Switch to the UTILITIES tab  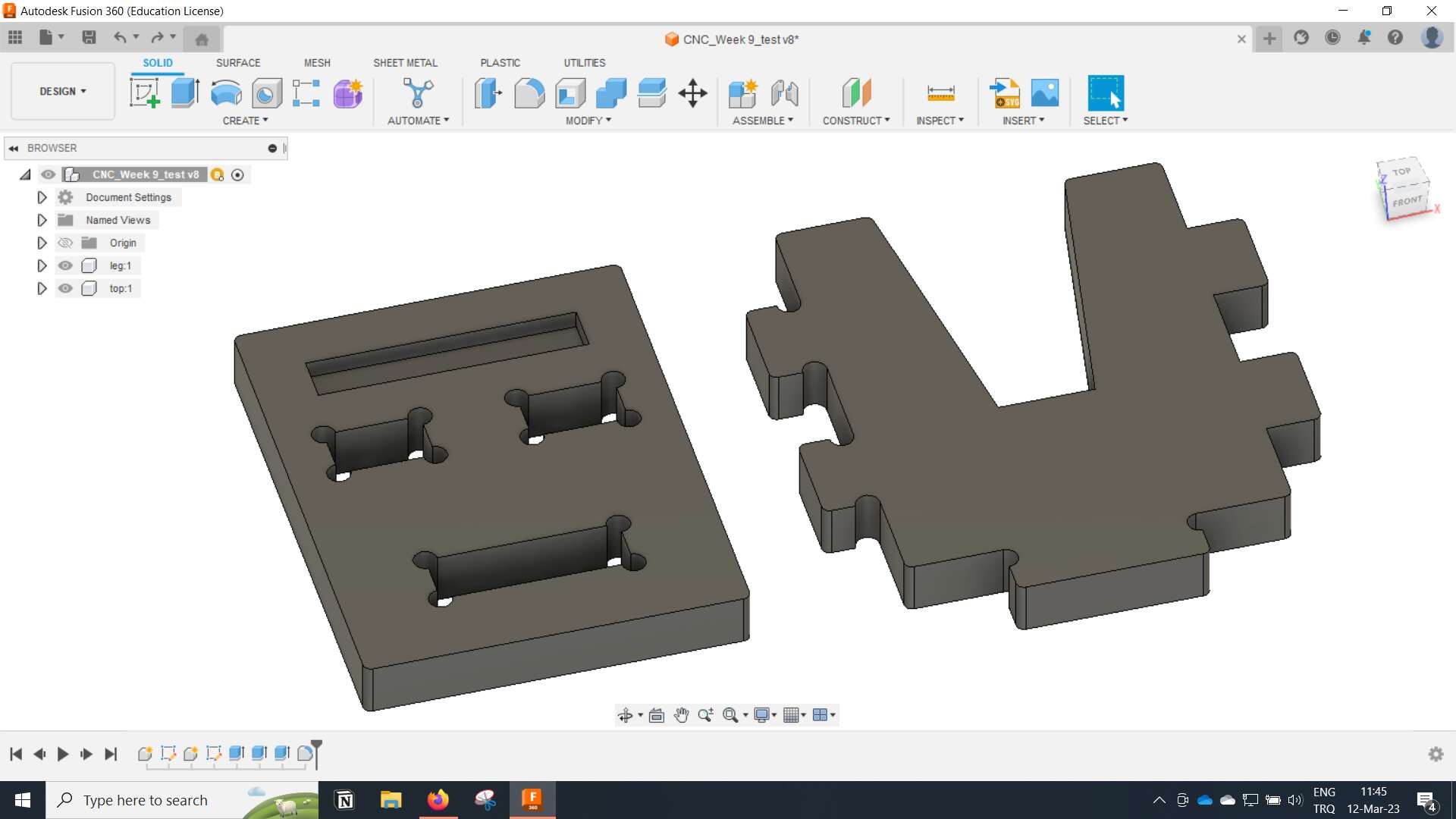(585, 63)
